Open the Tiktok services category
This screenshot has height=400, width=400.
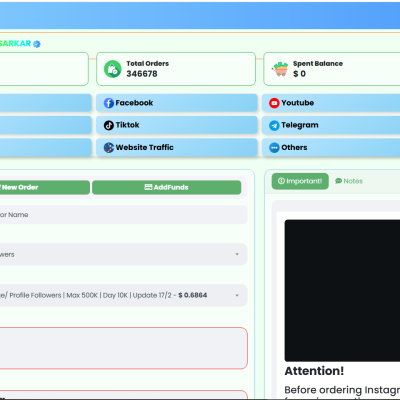177,125
